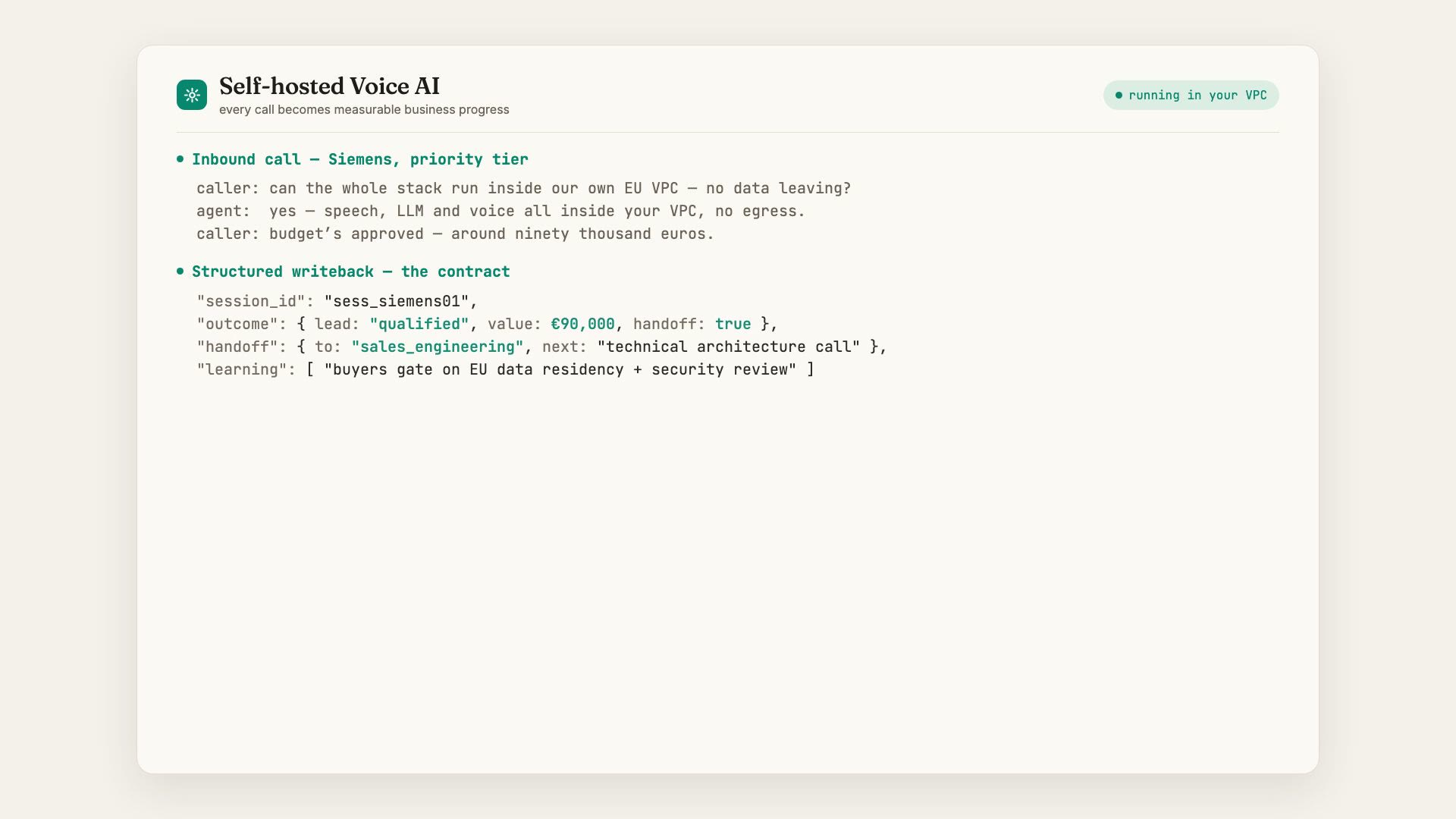Select the 'Structured writeback — the contract' heading
Viewport: 1456px width, 819px height.
click(x=350, y=271)
